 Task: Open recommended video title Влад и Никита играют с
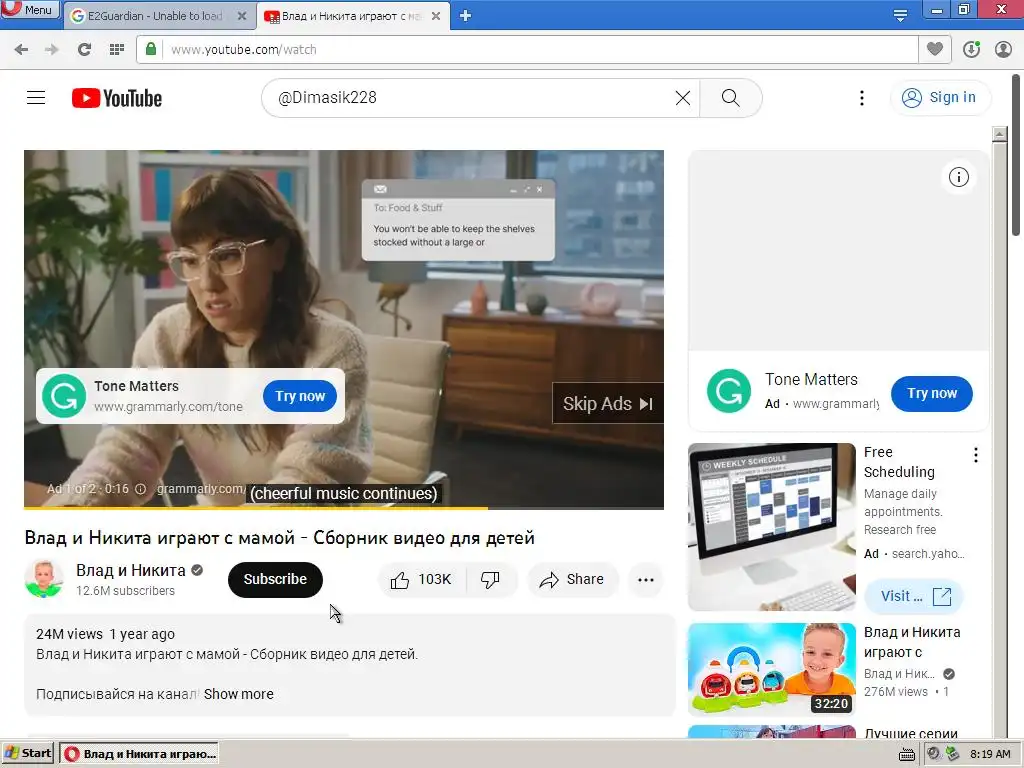[x=912, y=642]
